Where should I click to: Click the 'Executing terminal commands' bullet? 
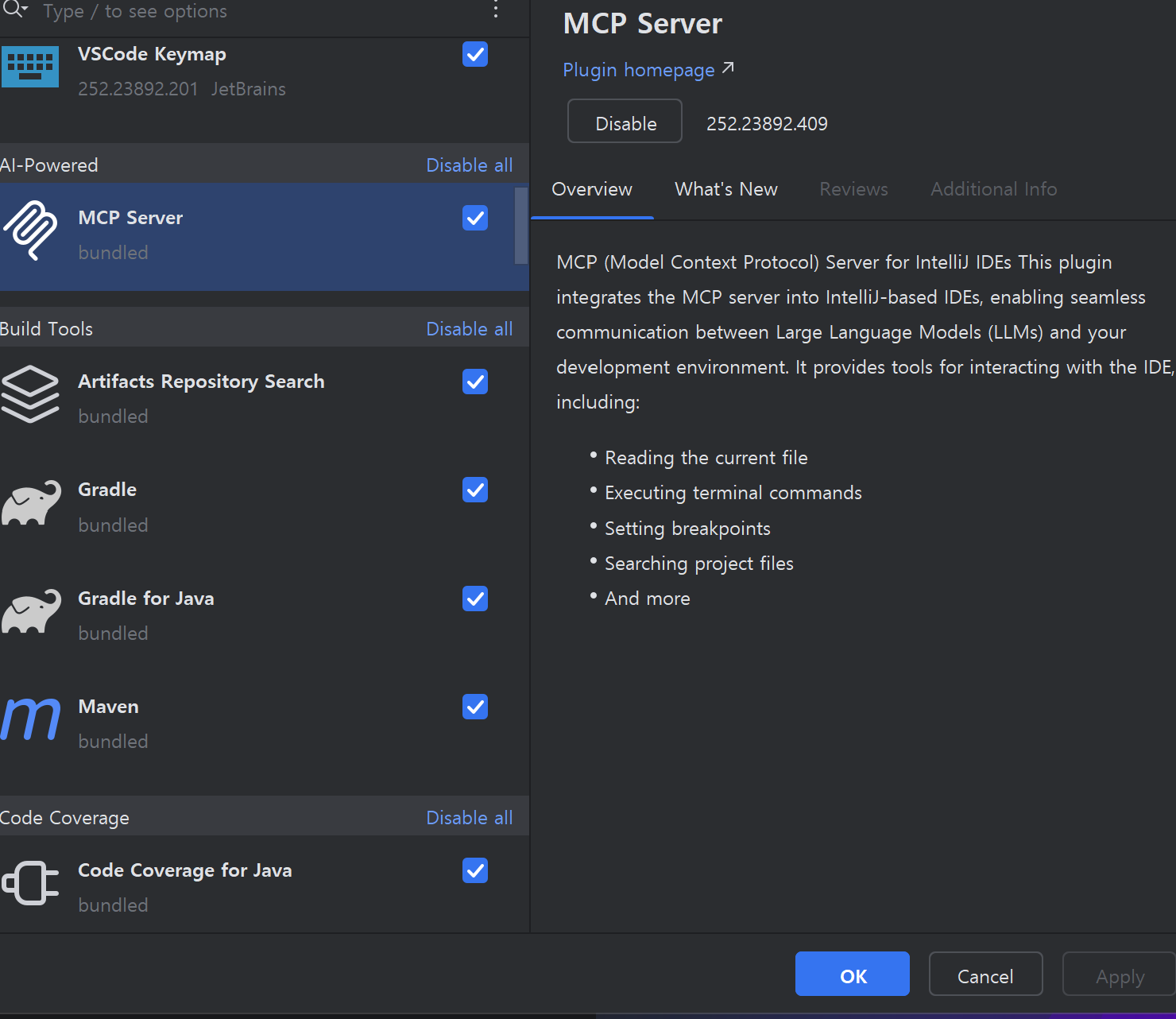[733, 493]
